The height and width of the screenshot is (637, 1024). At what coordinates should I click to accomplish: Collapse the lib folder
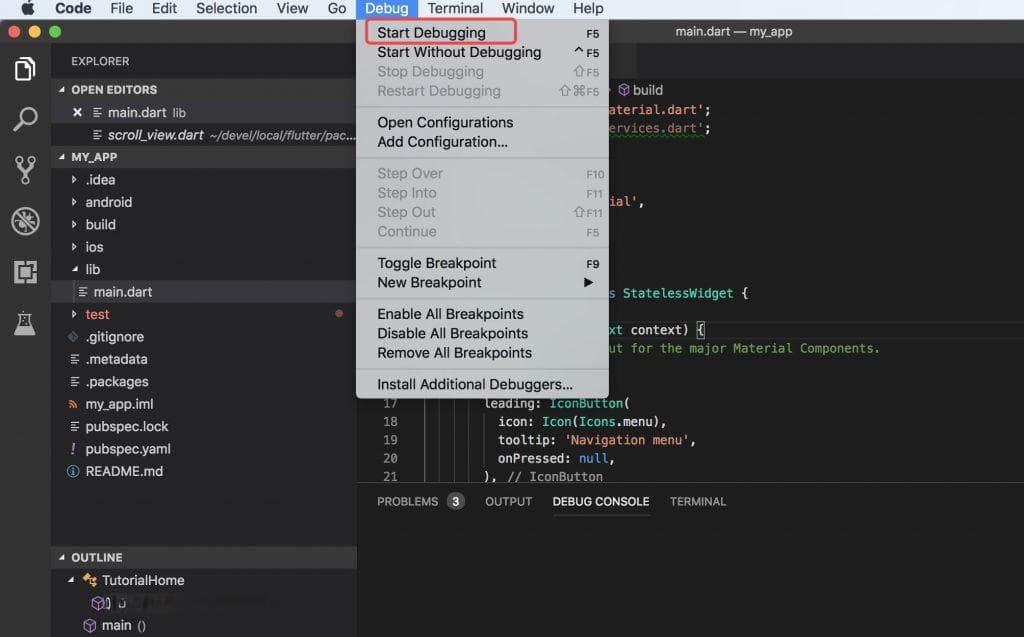(75, 269)
